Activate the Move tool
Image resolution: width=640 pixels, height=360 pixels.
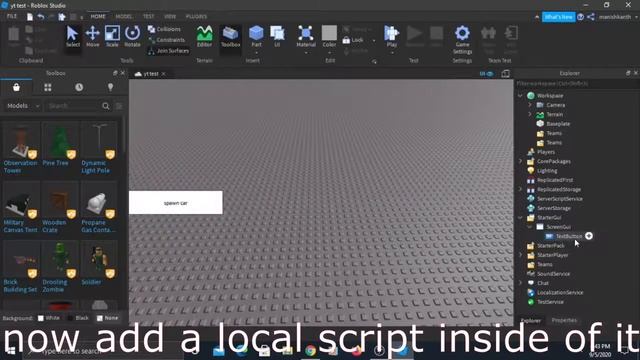coord(93,36)
